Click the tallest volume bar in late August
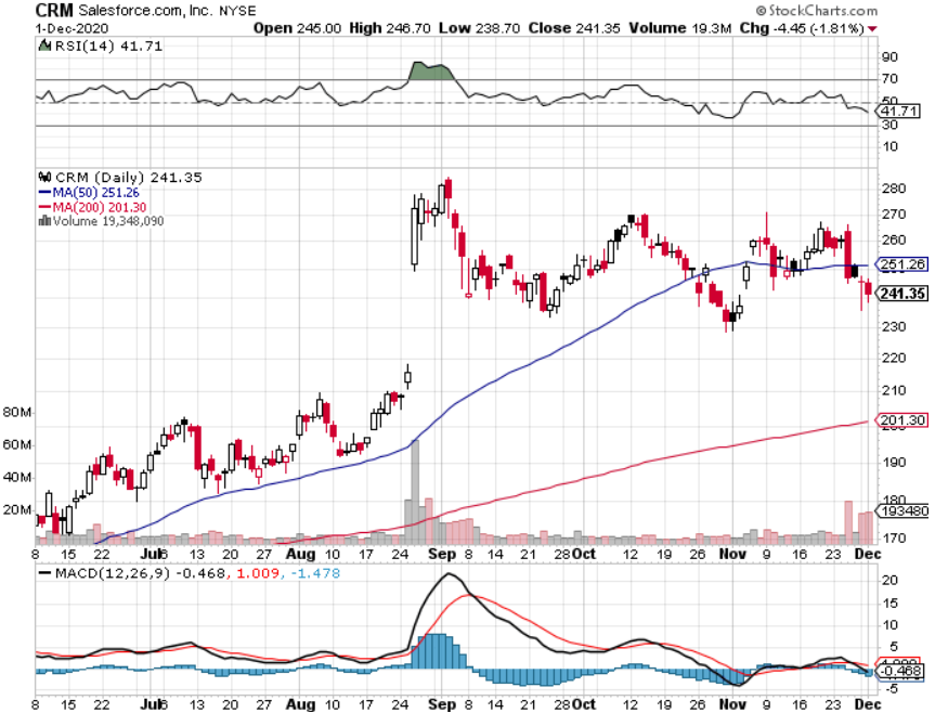Image resolution: width=934 pixels, height=712 pixels. click(x=415, y=490)
